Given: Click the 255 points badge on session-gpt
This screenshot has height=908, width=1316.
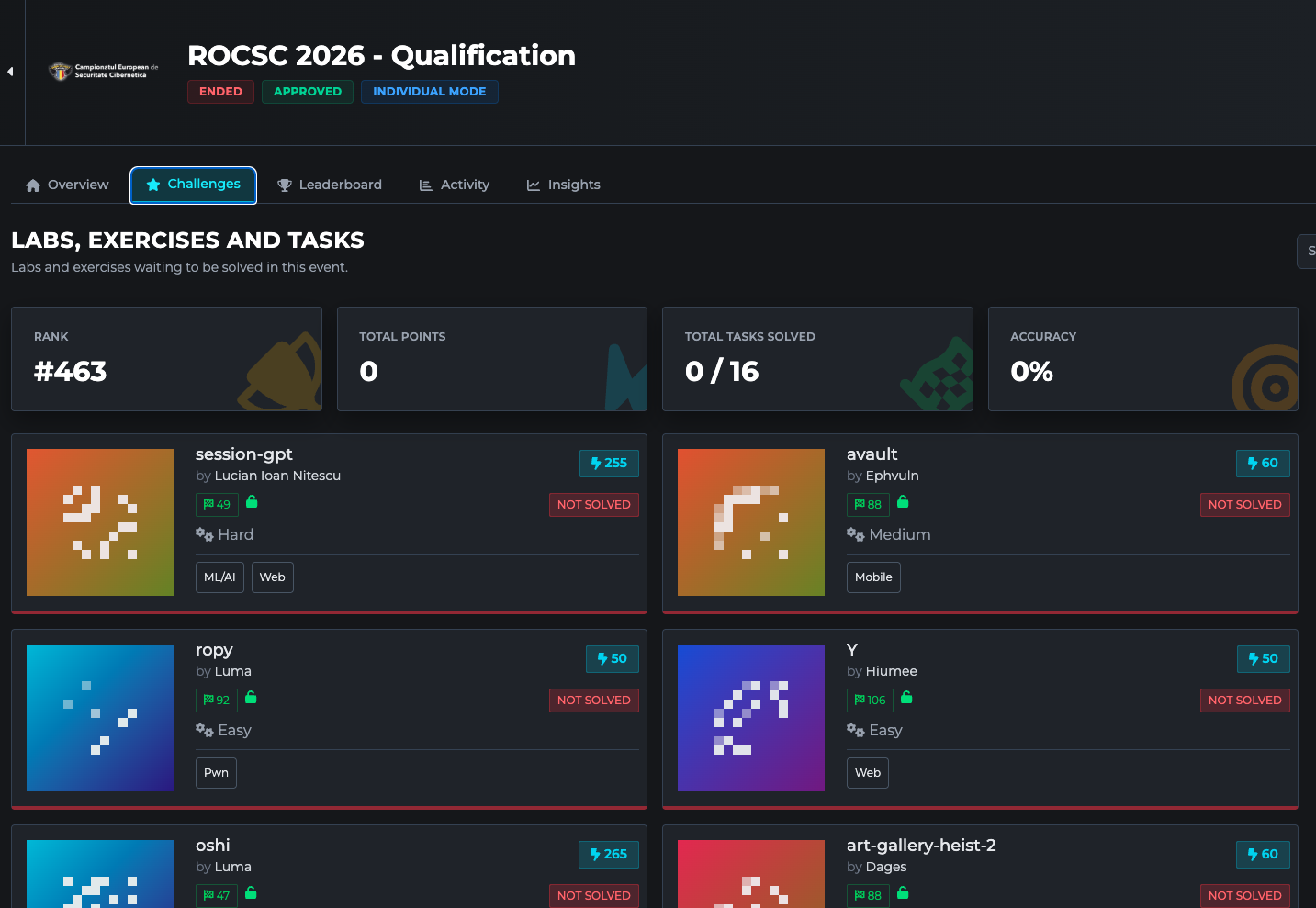Looking at the screenshot, I should pos(609,464).
